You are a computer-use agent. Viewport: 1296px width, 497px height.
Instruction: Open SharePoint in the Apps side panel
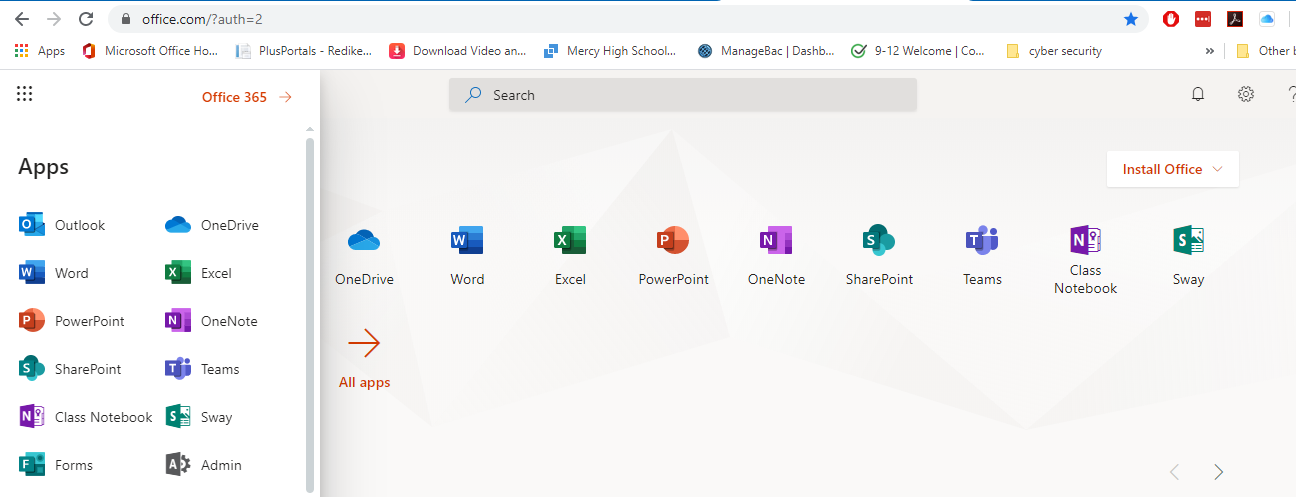70,369
